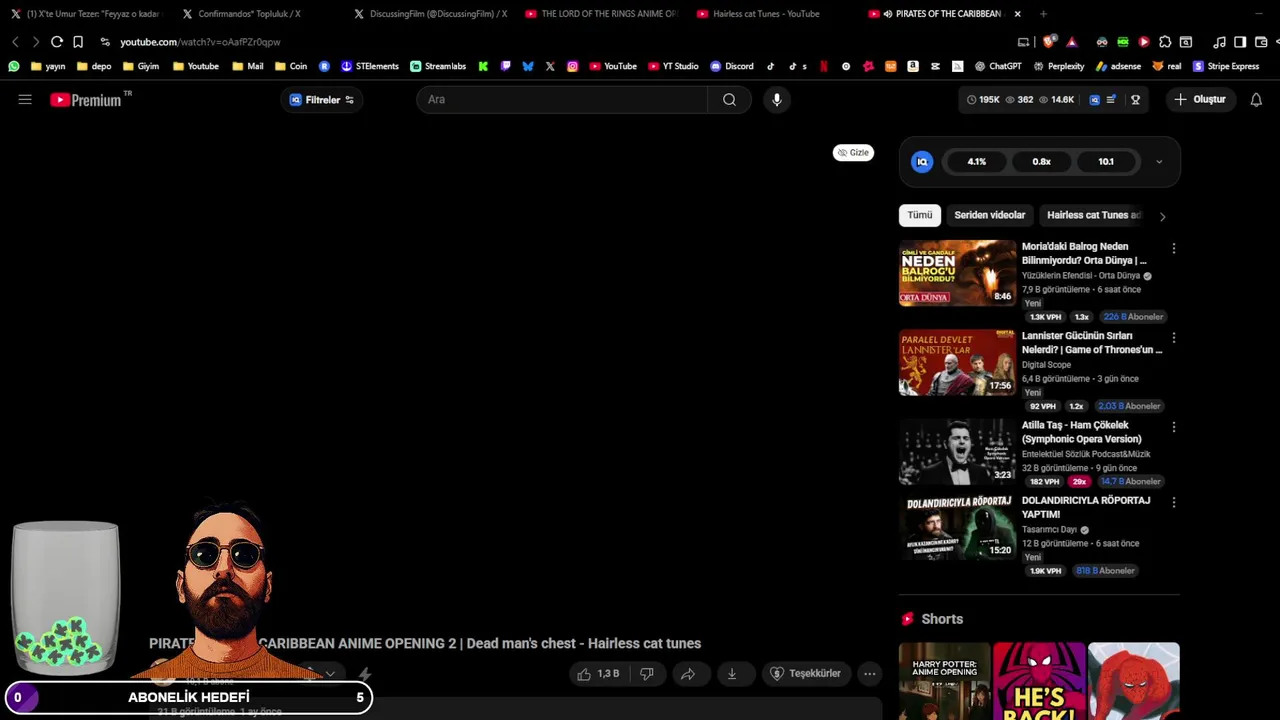Open the Atilla Taş Ham Çökelek thumbnail
Screen dimensions: 1280x720
(957, 452)
